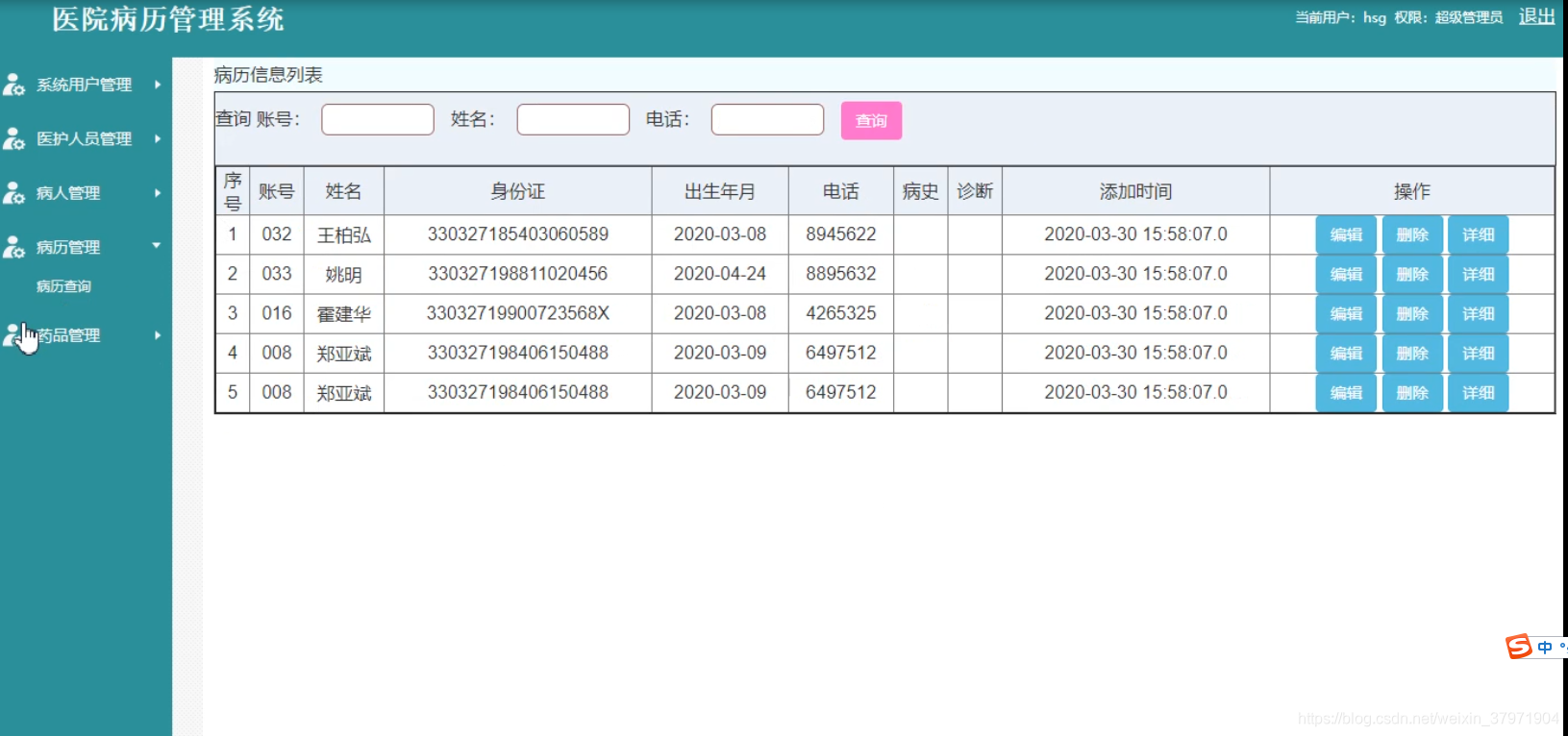The image size is (1568, 736).
Task: Click the 病历信息列表 heading
Action: pos(268,75)
